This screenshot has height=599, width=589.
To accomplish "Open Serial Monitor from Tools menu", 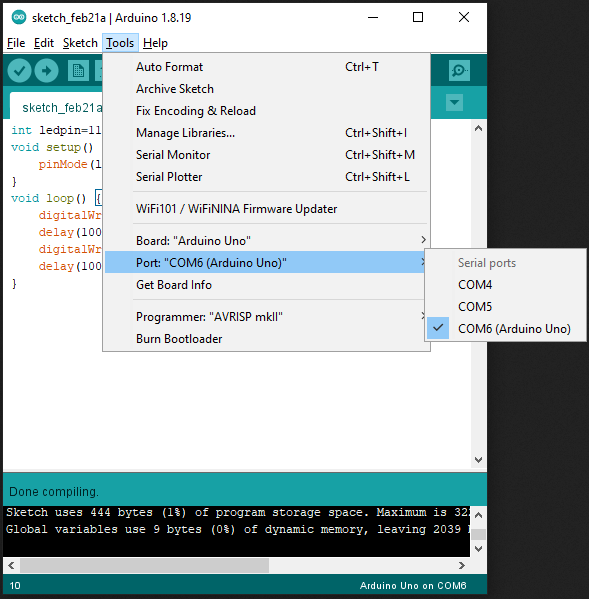I will [266, 155].
